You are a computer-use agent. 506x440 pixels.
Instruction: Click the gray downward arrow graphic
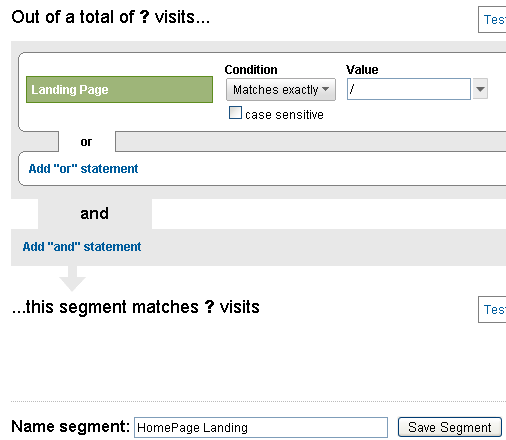click(72, 279)
